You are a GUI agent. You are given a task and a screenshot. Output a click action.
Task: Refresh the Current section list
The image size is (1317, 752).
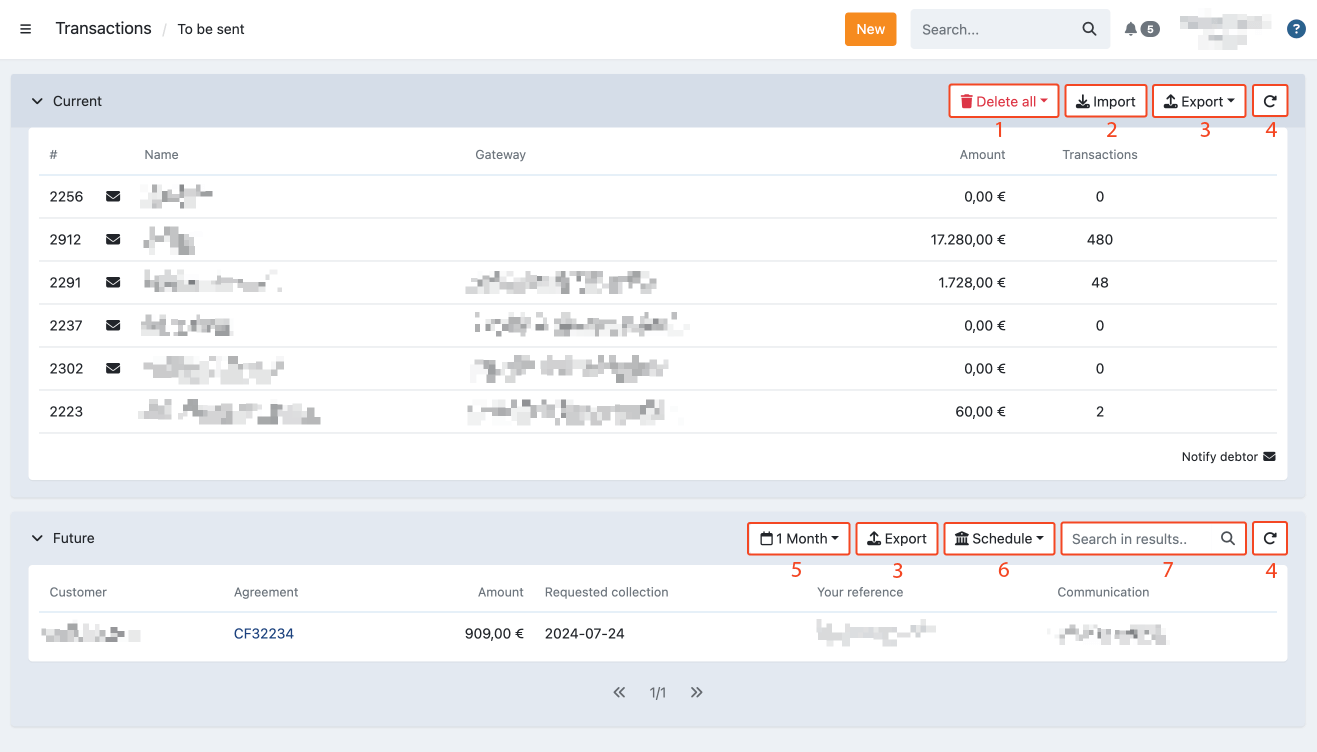pyautogui.click(x=1270, y=101)
